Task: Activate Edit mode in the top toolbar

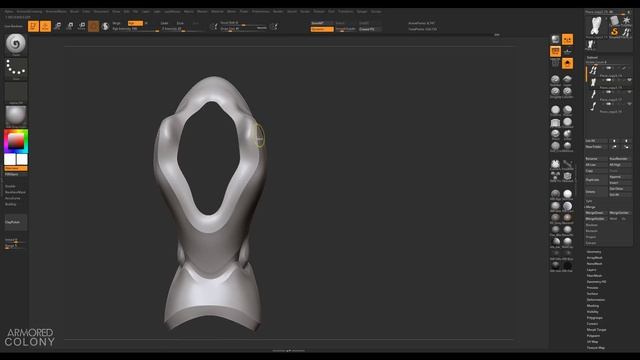Action: tap(33, 26)
